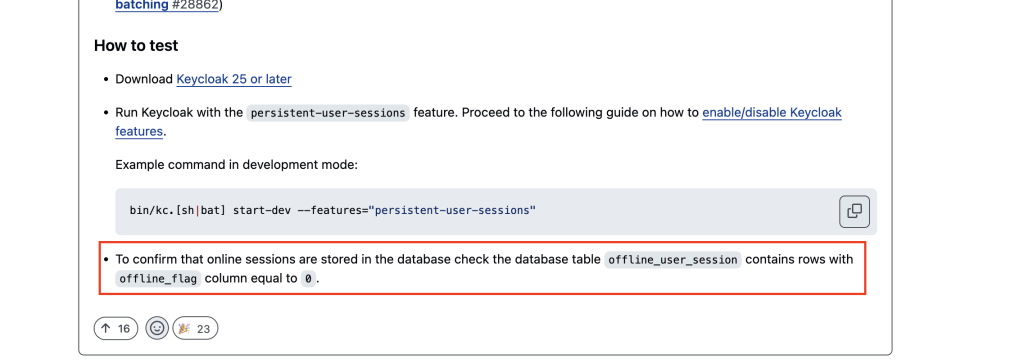Click the How to test heading
The width and height of the screenshot is (1024, 364).
136,46
